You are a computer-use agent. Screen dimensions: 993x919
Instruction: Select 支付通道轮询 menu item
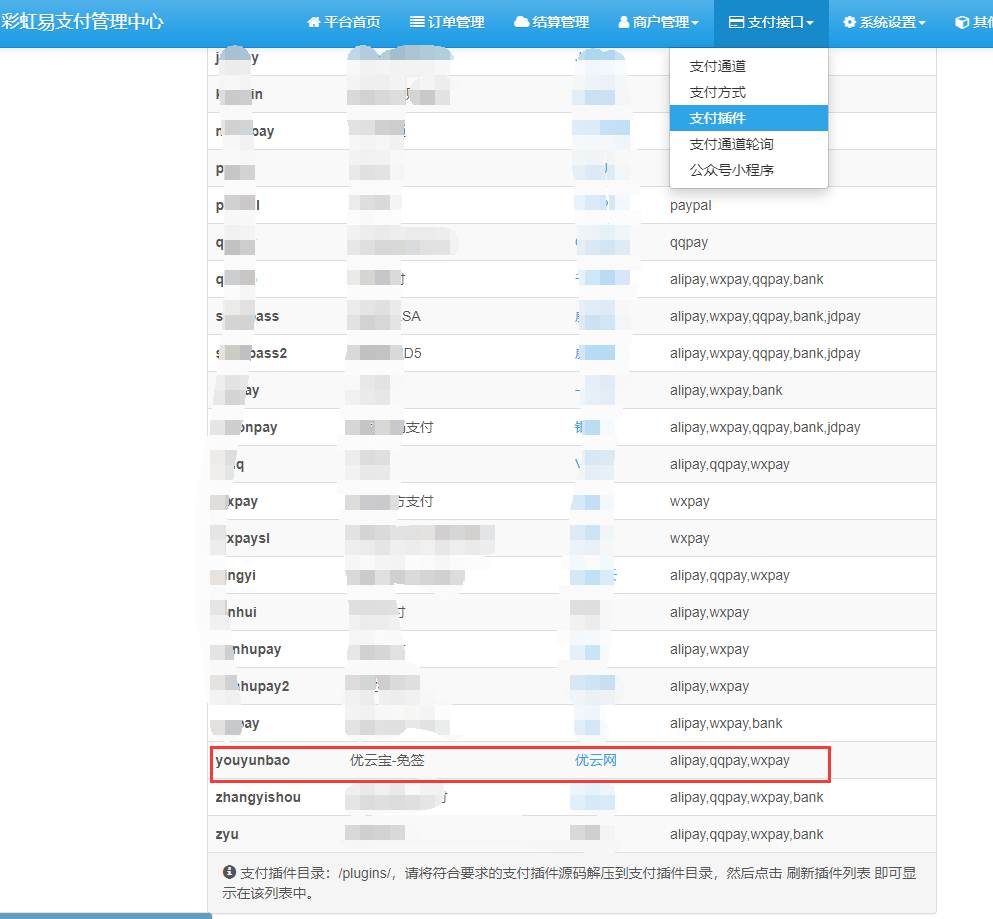tap(731, 144)
